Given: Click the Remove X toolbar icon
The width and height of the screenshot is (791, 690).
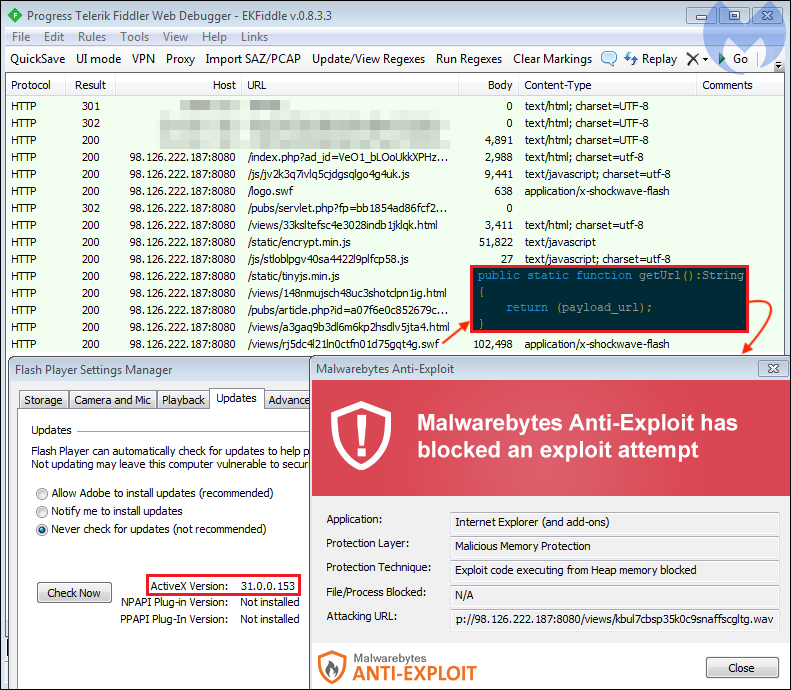Looking at the screenshot, I should click(x=693, y=59).
